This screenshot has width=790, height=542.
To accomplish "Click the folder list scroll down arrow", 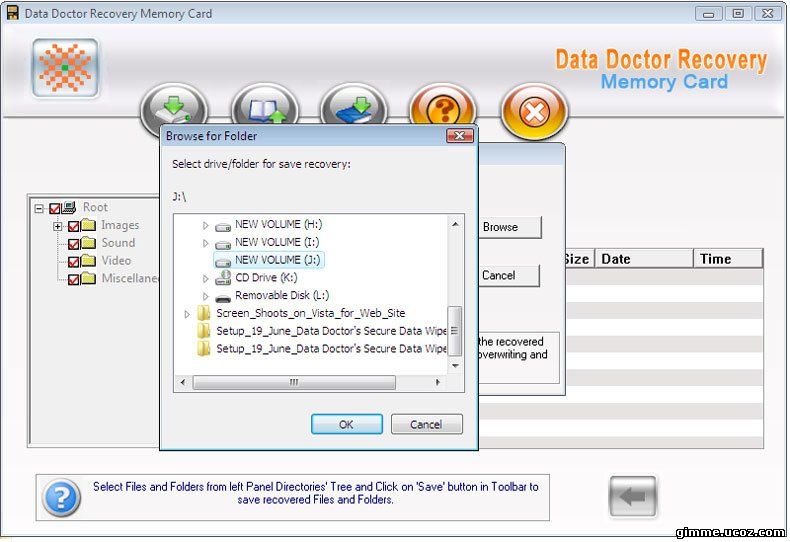I will [455, 366].
